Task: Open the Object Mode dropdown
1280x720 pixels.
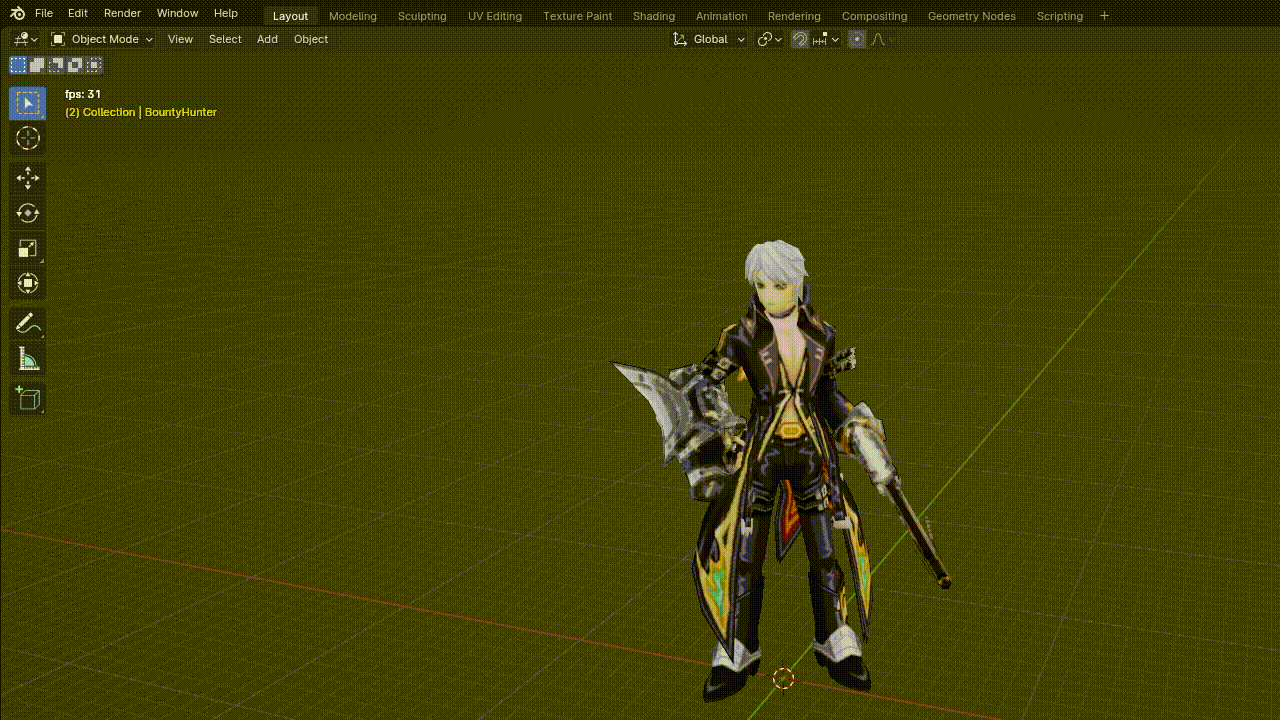Action: pos(102,39)
